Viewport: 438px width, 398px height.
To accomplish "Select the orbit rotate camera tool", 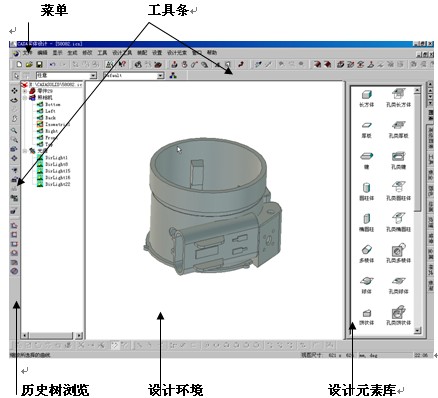I will point(14,100).
